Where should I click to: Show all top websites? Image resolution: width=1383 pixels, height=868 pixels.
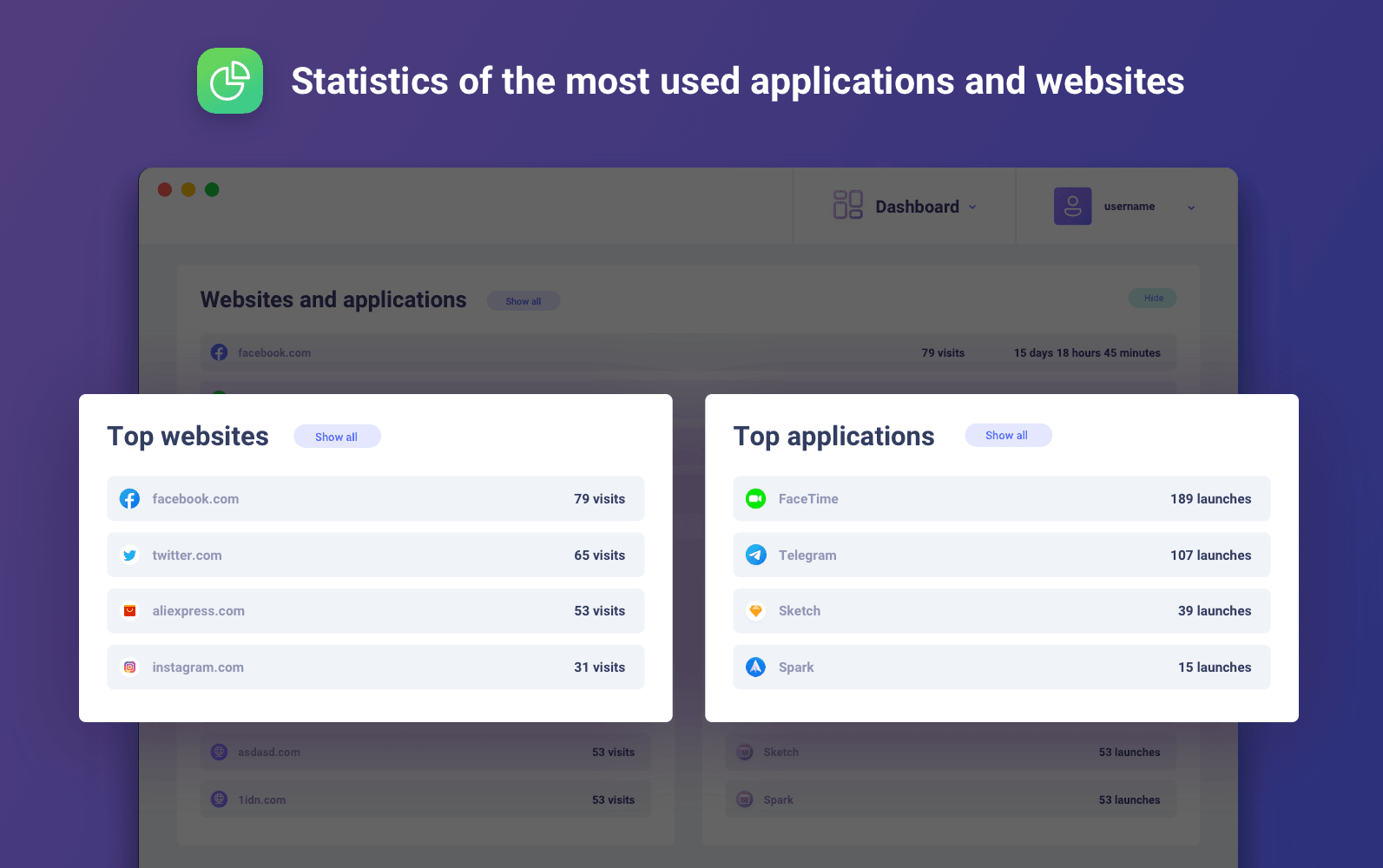[337, 437]
